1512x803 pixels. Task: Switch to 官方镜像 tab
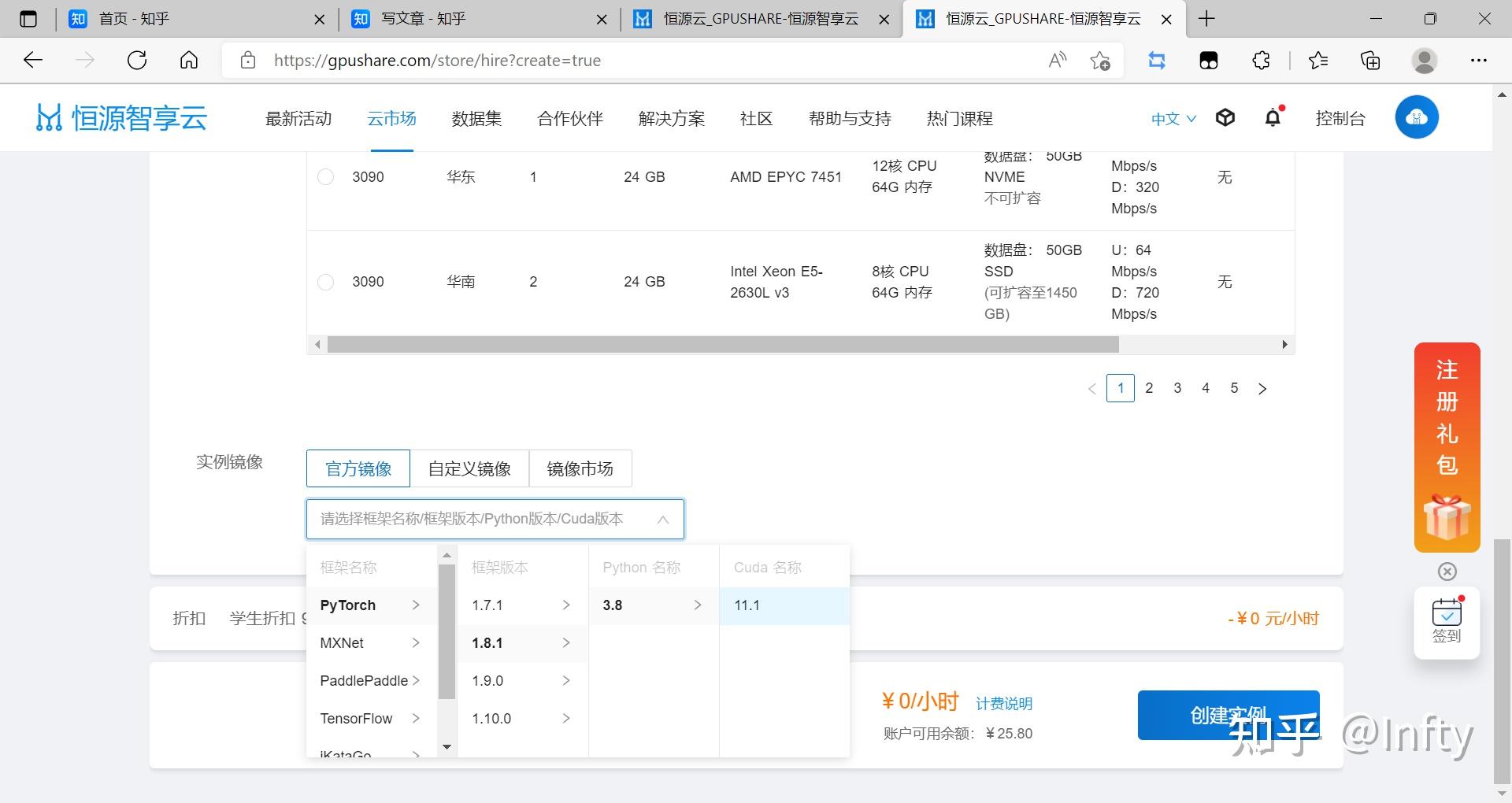pos(358,469)
